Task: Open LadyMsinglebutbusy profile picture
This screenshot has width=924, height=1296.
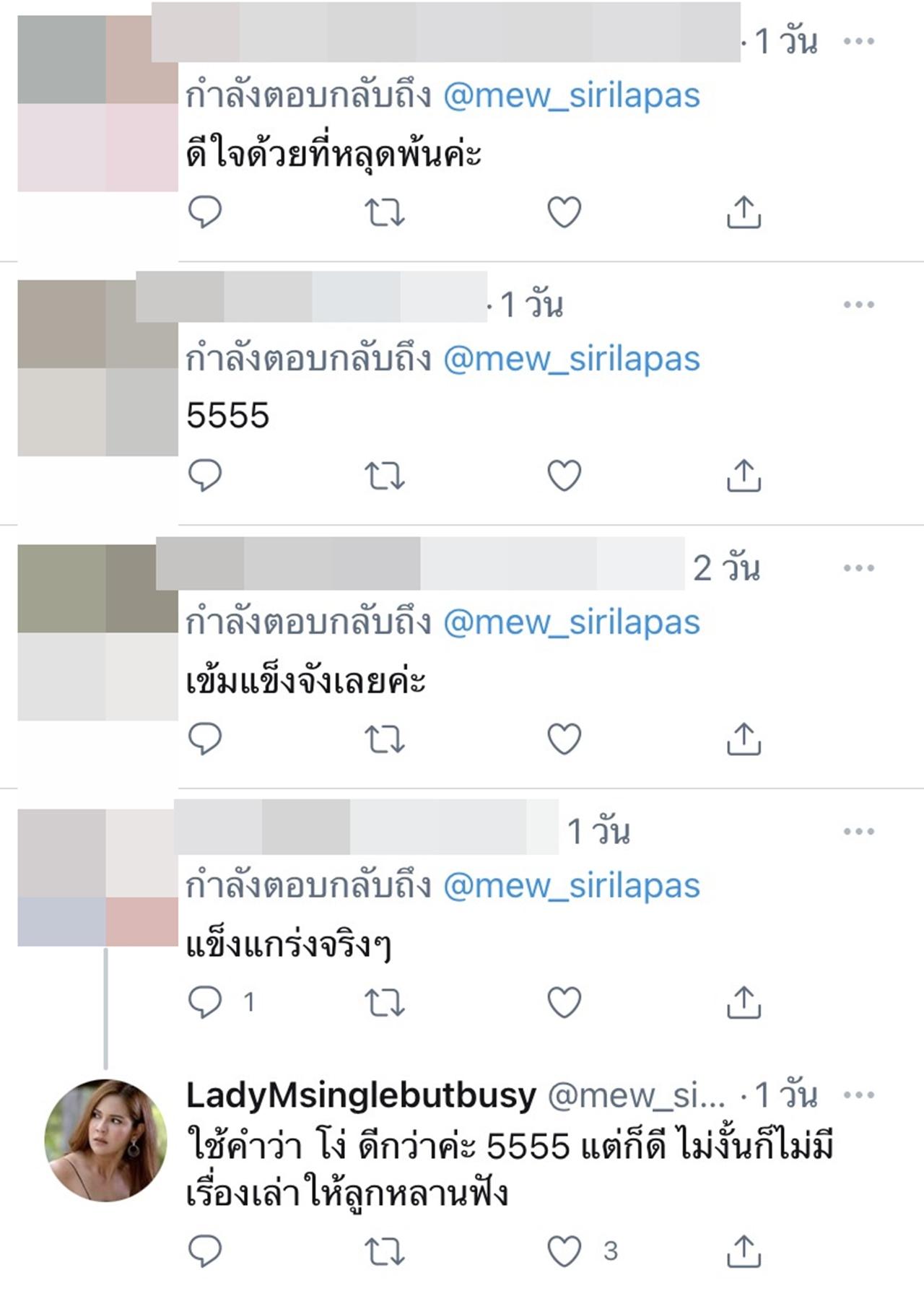Action: click(105, 1140)
